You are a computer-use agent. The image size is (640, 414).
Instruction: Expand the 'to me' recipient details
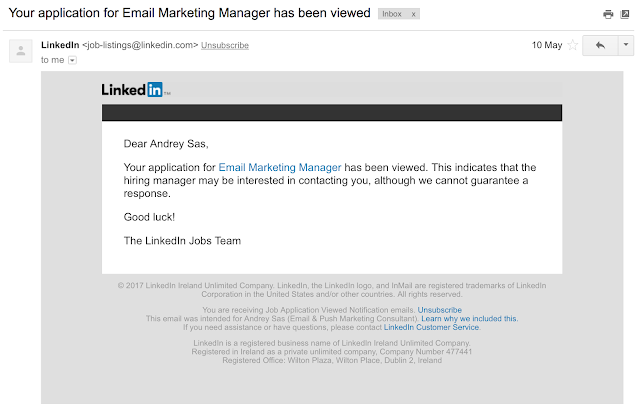click(72, 60)
